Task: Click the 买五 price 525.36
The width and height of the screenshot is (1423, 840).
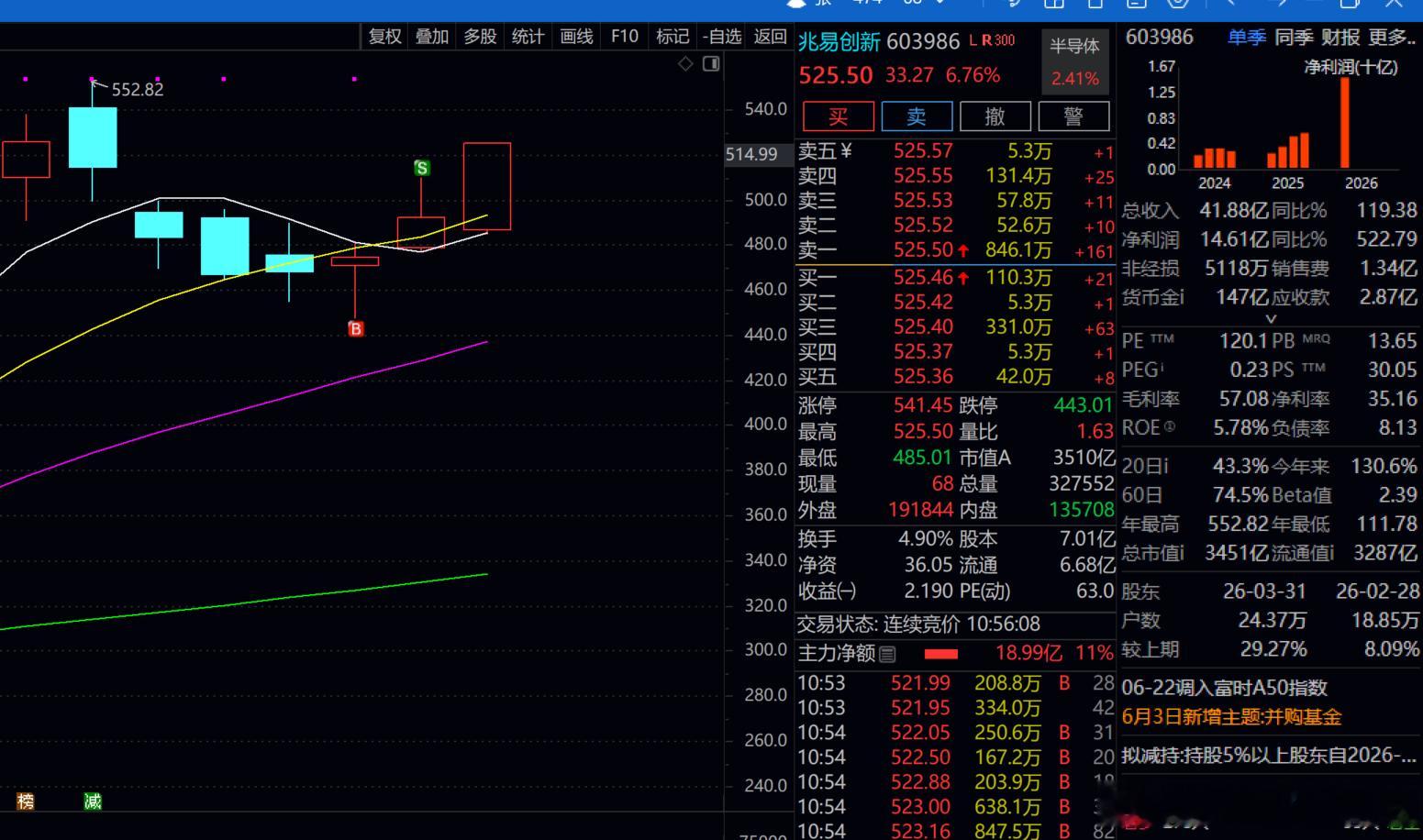Action: pyautogui.click(x=923, y=376)
